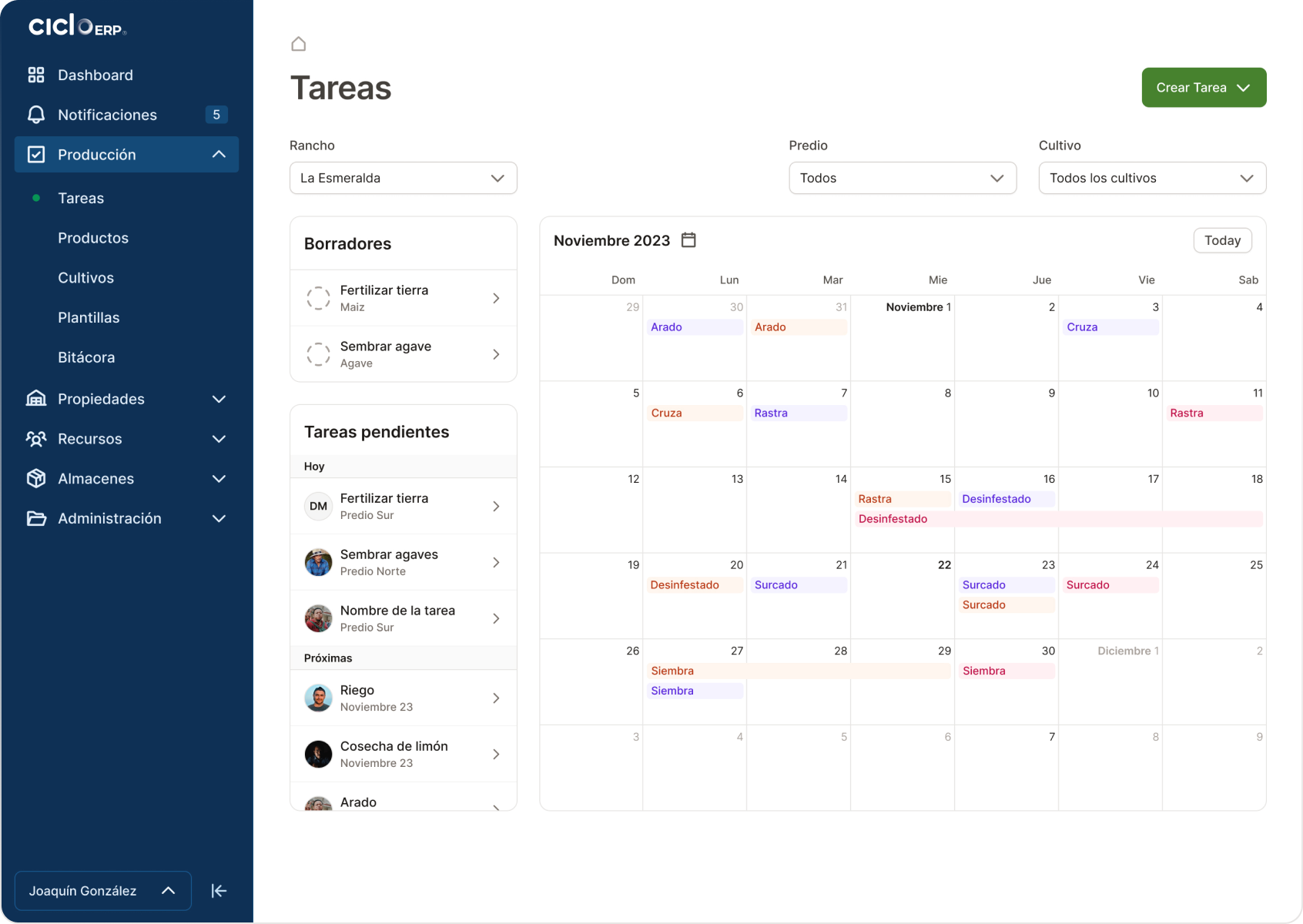This screenshot has width=1303, height=924.
Task: Click the Today button on calendar
Action: 1222,240
